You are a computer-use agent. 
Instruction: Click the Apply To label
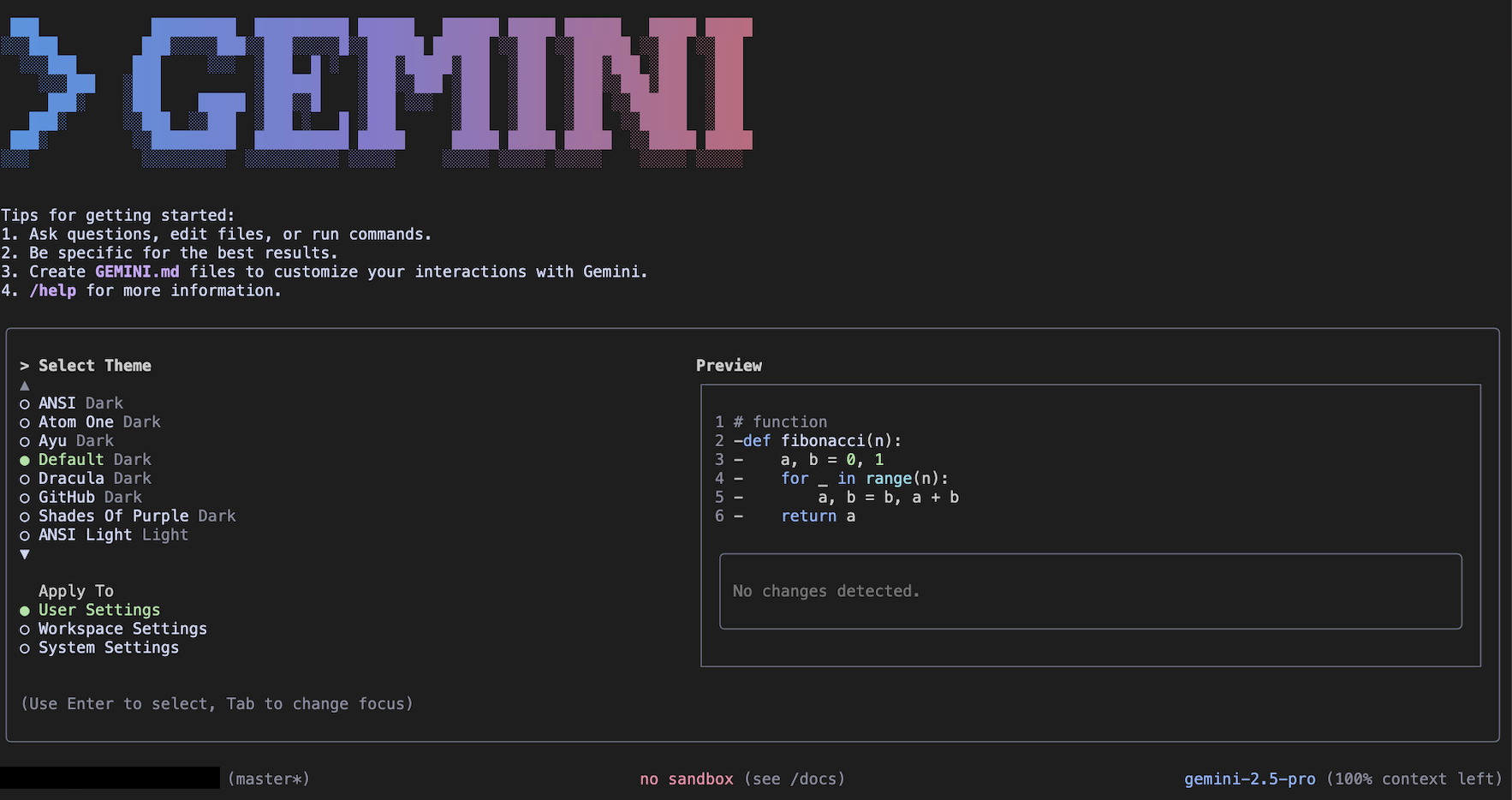(76, 592)
